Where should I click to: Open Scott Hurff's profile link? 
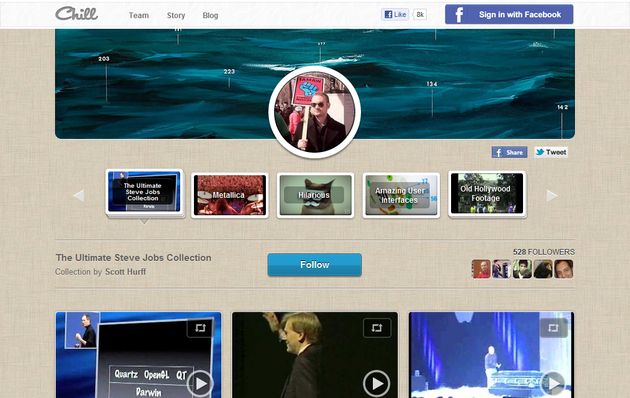click(x=125, y=272)
